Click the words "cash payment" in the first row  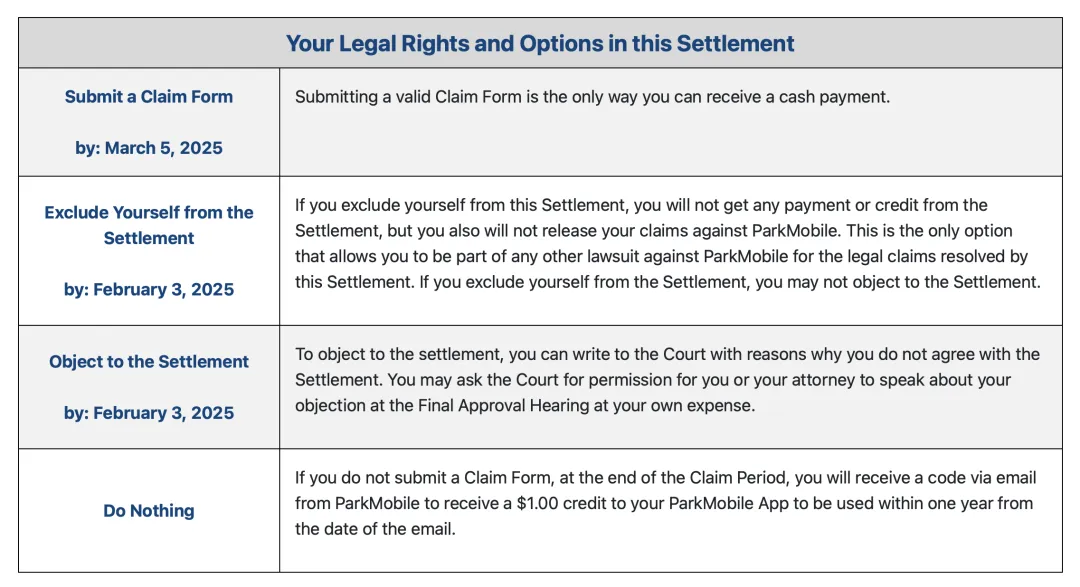[x=837, y=97]
